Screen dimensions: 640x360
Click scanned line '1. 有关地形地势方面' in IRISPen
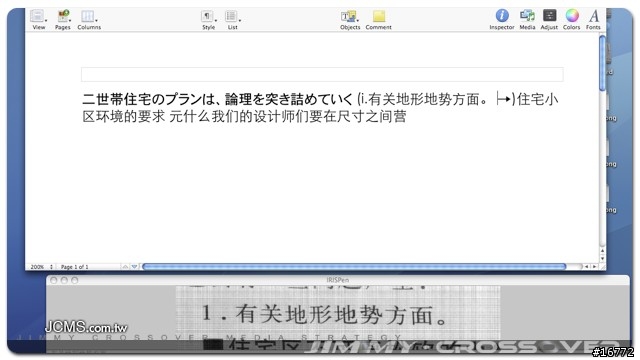[x=324, y=315]
